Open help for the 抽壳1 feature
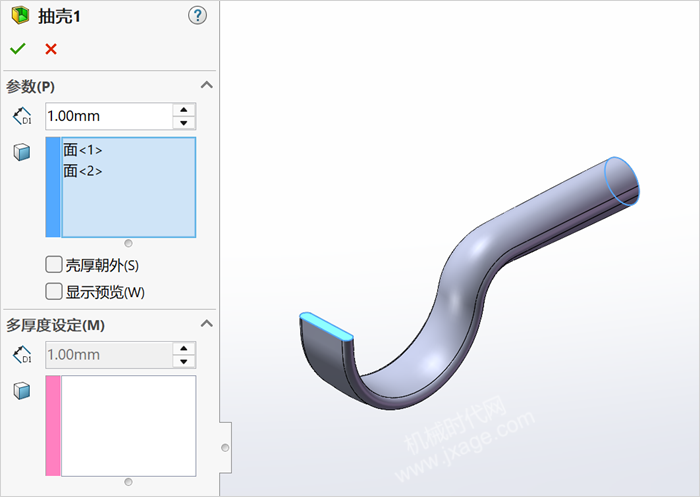The width and height of the screenshot is (700, 497). [197, 16]
